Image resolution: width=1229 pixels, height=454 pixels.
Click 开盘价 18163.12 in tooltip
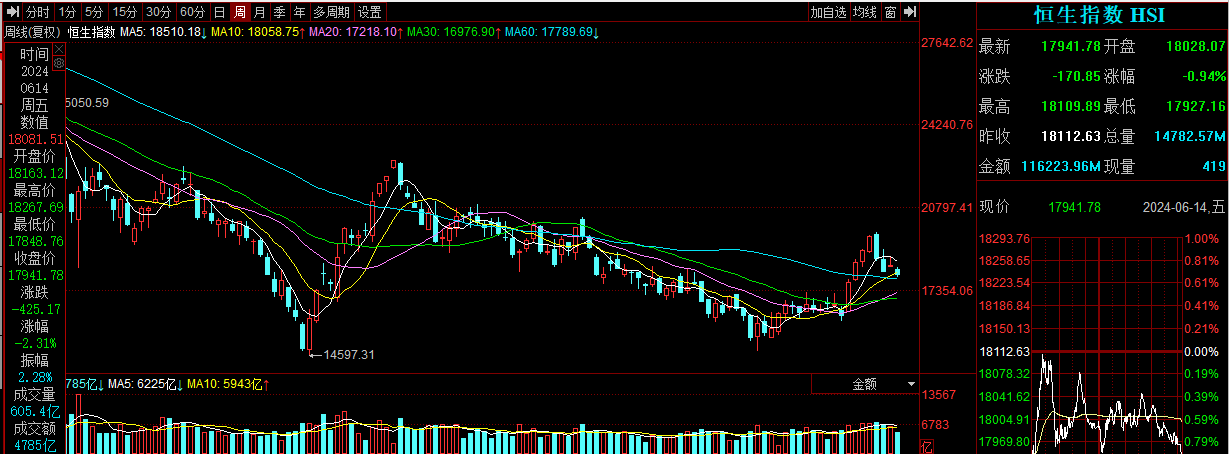point(34,172)
